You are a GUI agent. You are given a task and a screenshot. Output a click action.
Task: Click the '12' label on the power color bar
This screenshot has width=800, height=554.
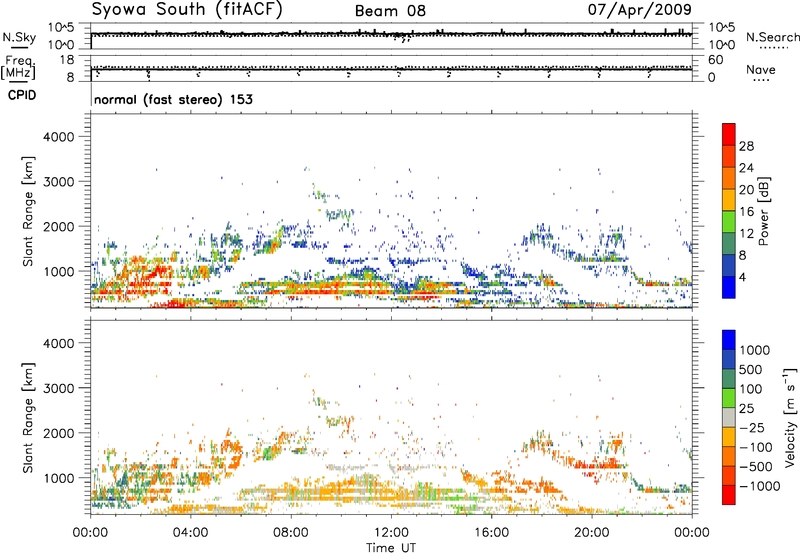pyautogui.click(x=746, y=234)
